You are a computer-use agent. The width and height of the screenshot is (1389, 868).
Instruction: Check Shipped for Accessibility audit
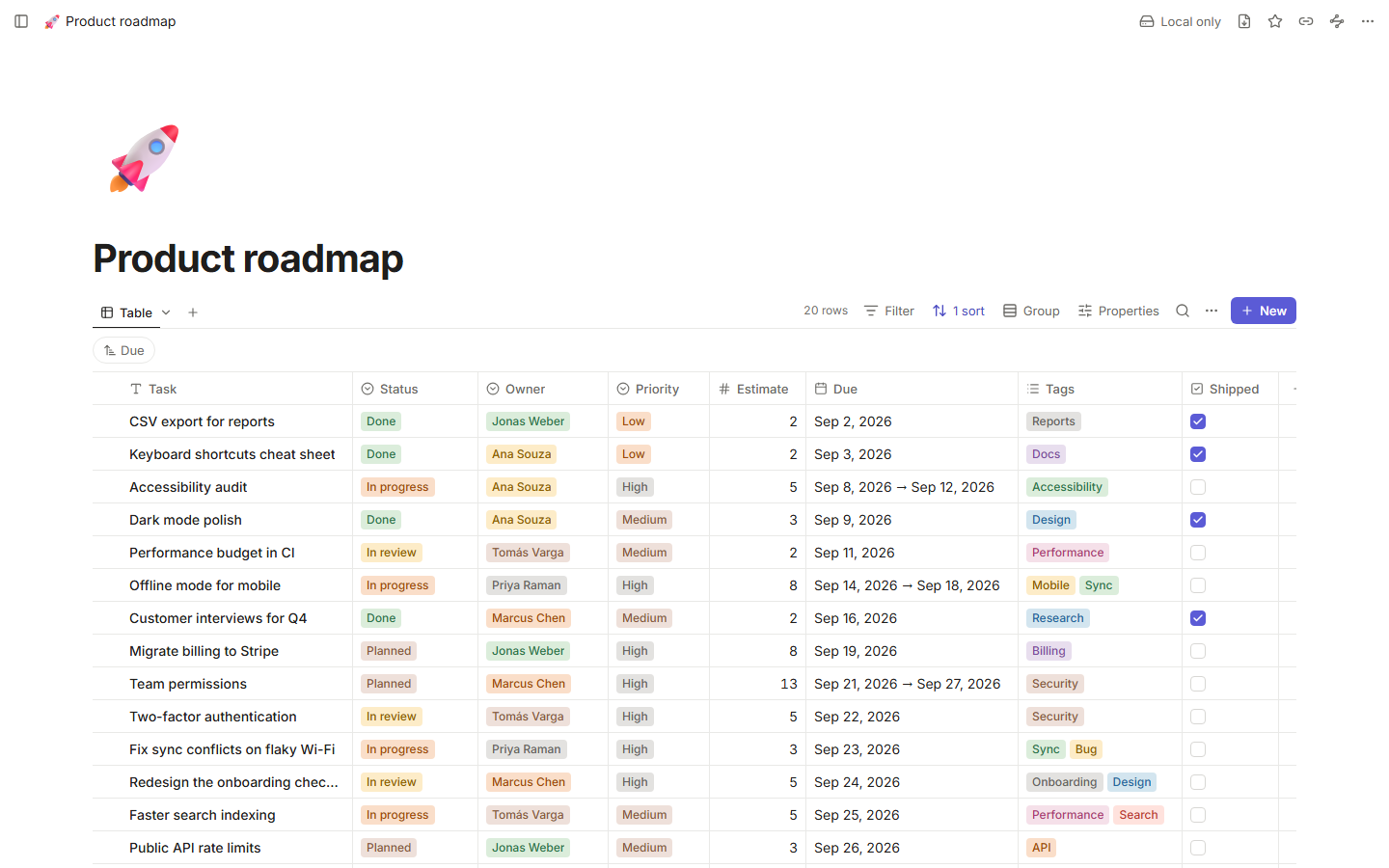point(1198,487)
